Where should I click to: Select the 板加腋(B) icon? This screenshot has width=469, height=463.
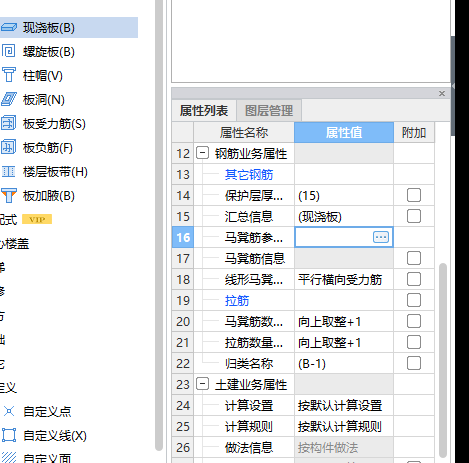9,195
